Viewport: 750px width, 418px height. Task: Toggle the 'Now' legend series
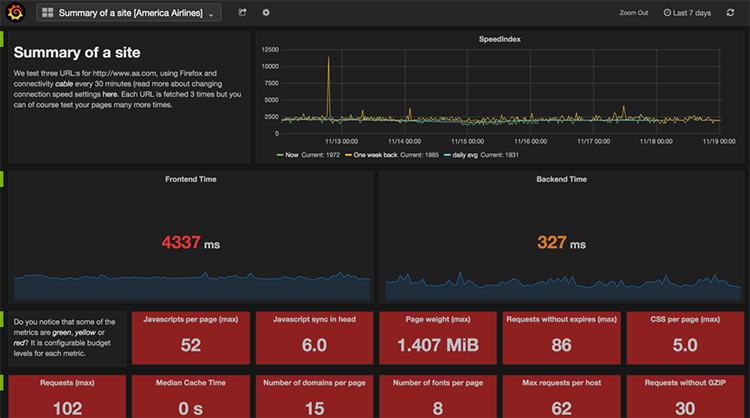[x=292, y=155]
